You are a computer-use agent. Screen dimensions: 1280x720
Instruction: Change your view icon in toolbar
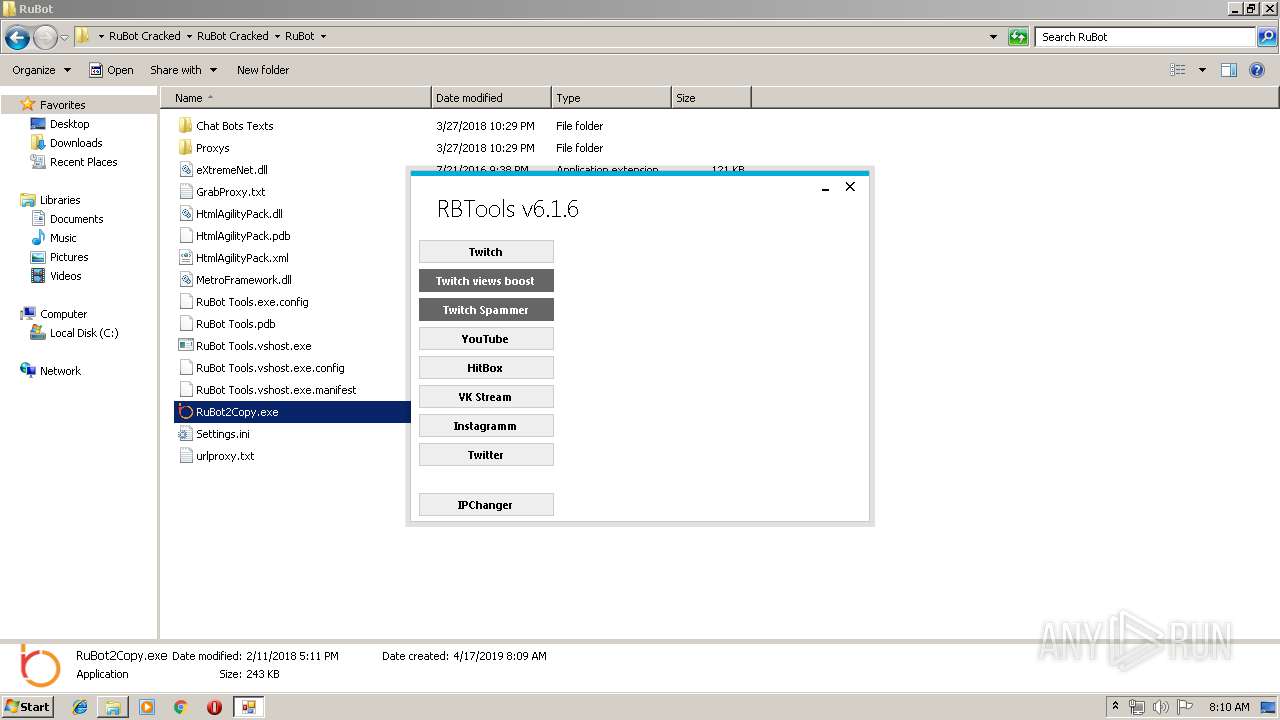(1178, 70)
